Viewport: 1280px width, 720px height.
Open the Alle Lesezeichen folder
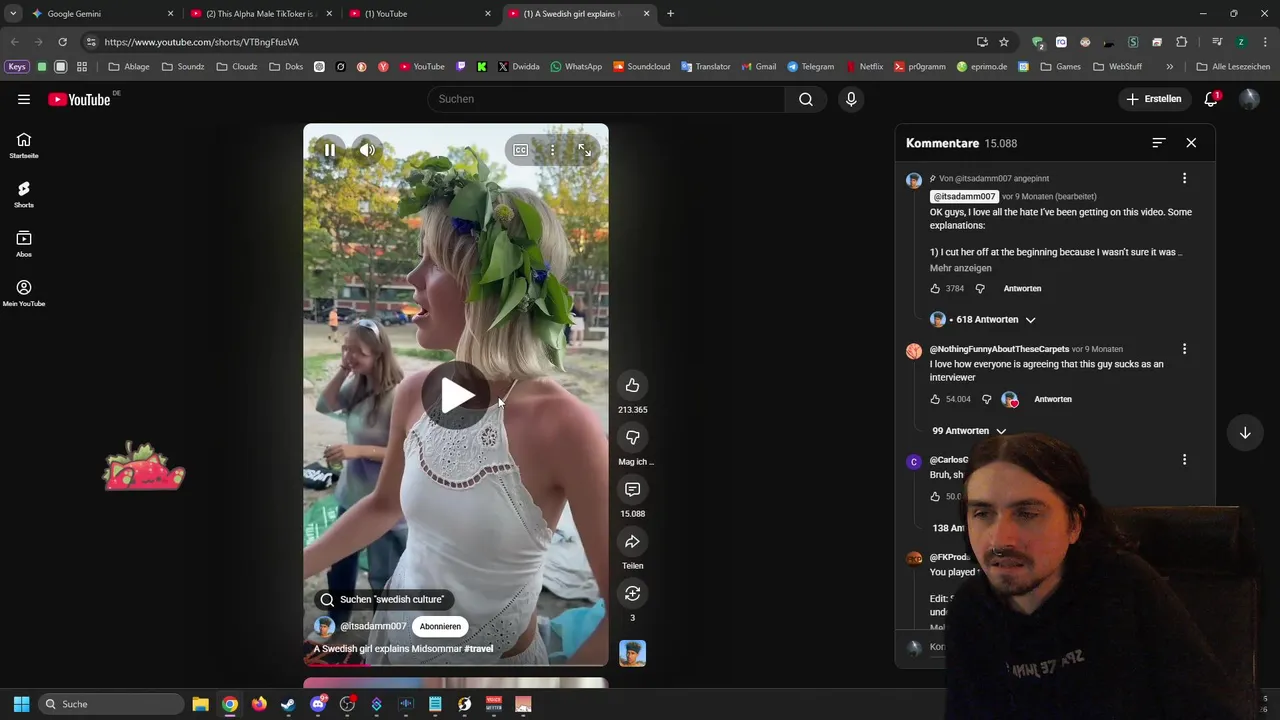click(x=1233, y=67)
